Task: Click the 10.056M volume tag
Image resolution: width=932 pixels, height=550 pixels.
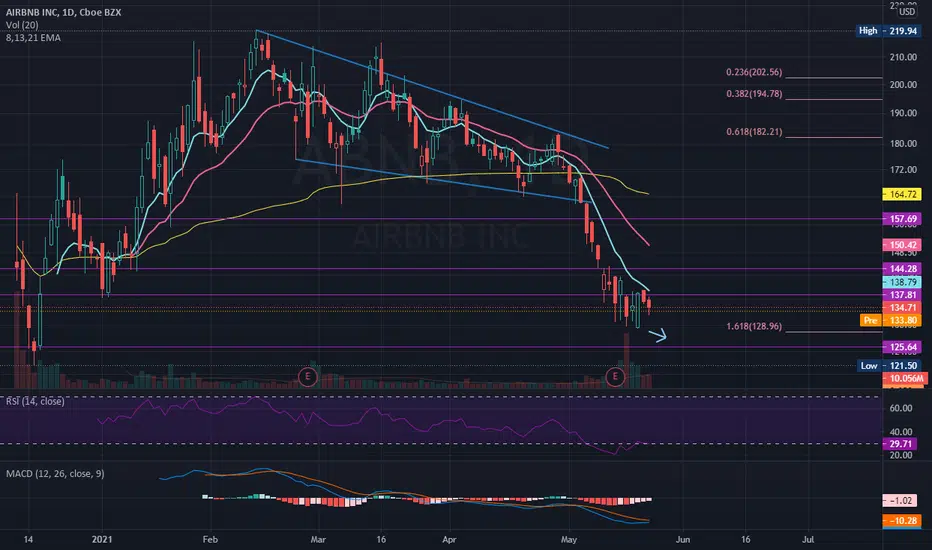Action: point(904,379)
